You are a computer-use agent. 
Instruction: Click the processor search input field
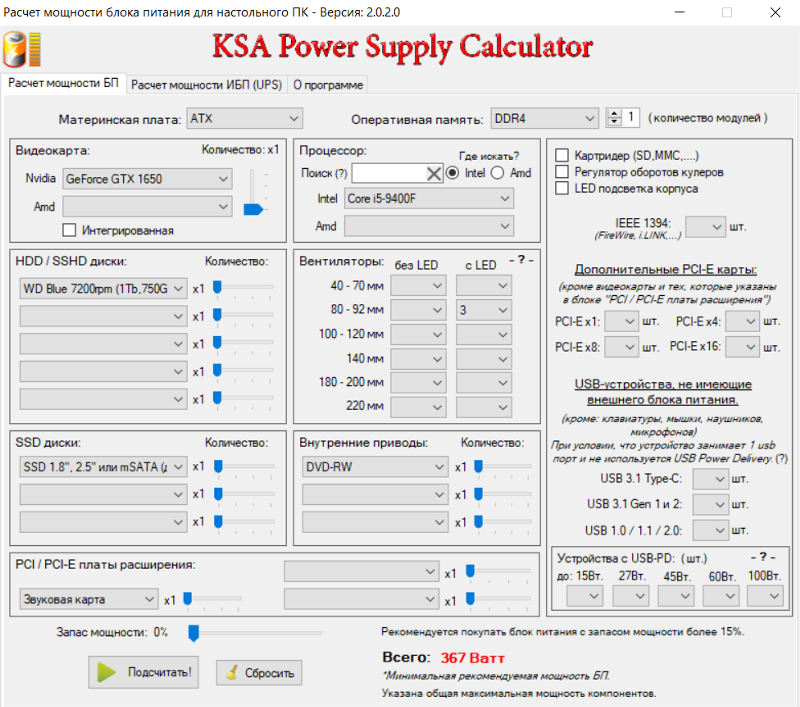(390, 173)
